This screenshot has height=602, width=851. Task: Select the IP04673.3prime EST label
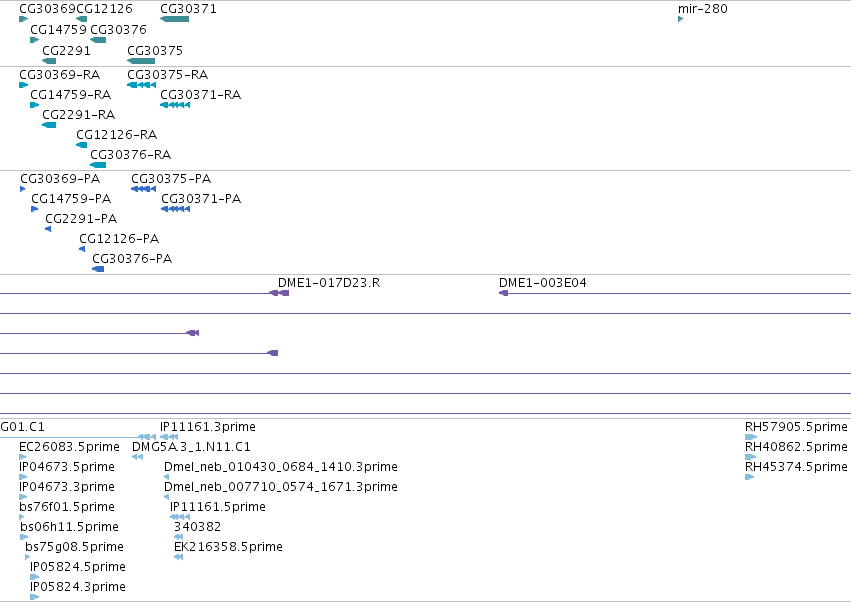tap(67, 487)
